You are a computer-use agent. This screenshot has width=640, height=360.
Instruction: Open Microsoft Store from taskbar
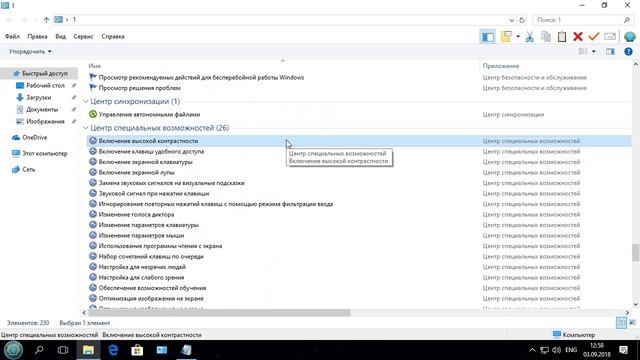pyautogui.click(x=137, y=350)
